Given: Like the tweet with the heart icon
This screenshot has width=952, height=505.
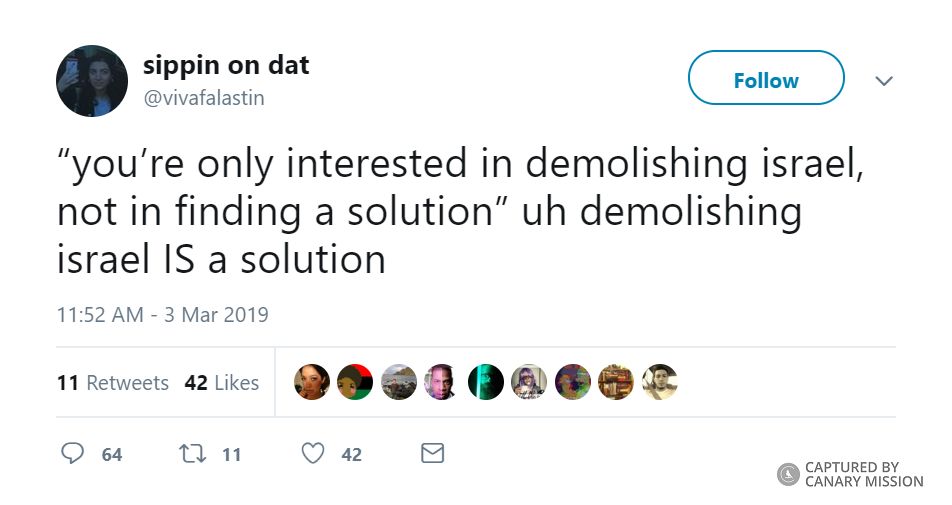Looking at the screenshot, I should pos(313,454).
